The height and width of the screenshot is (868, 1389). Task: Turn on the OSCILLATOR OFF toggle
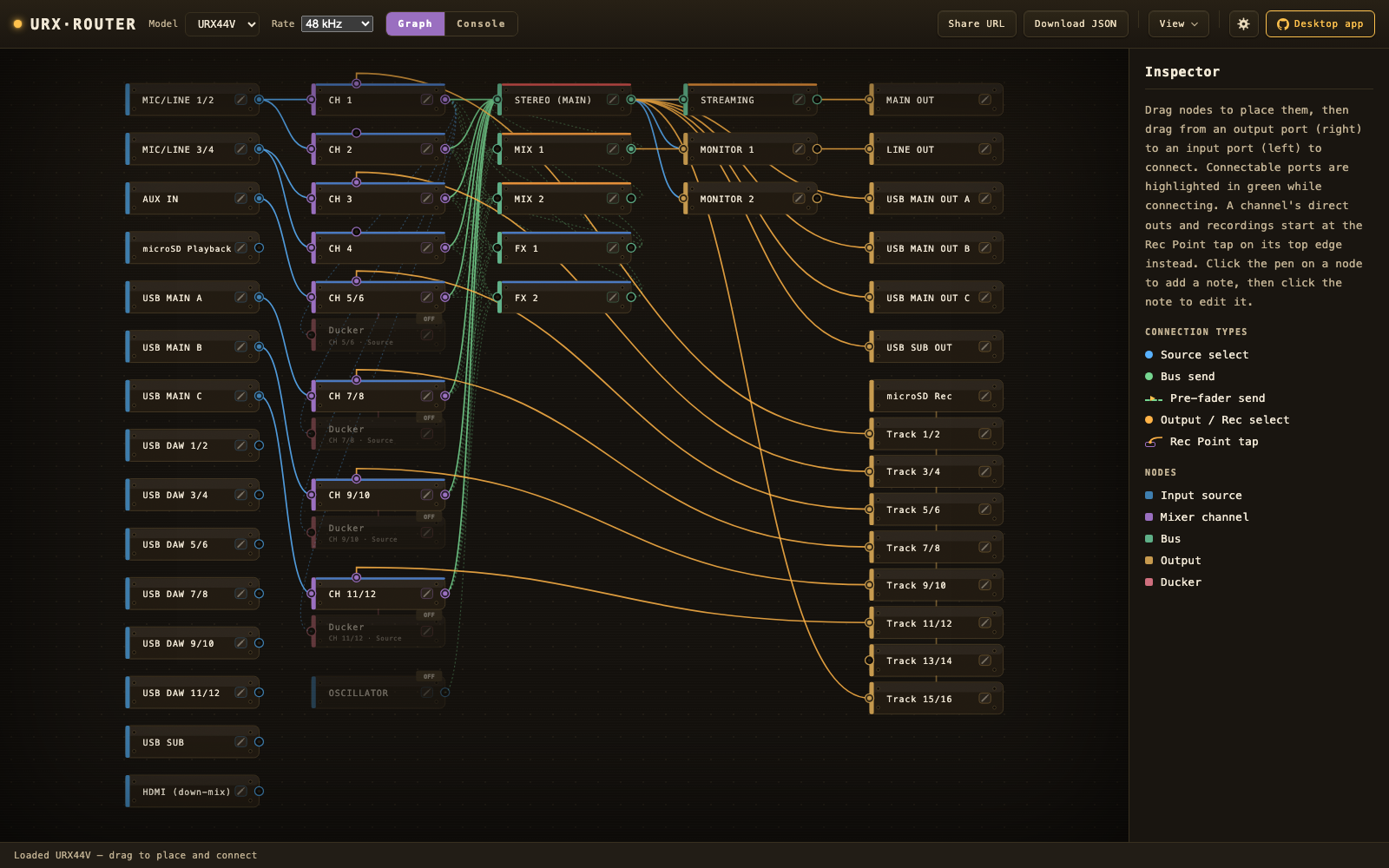[x=429, y=677]
